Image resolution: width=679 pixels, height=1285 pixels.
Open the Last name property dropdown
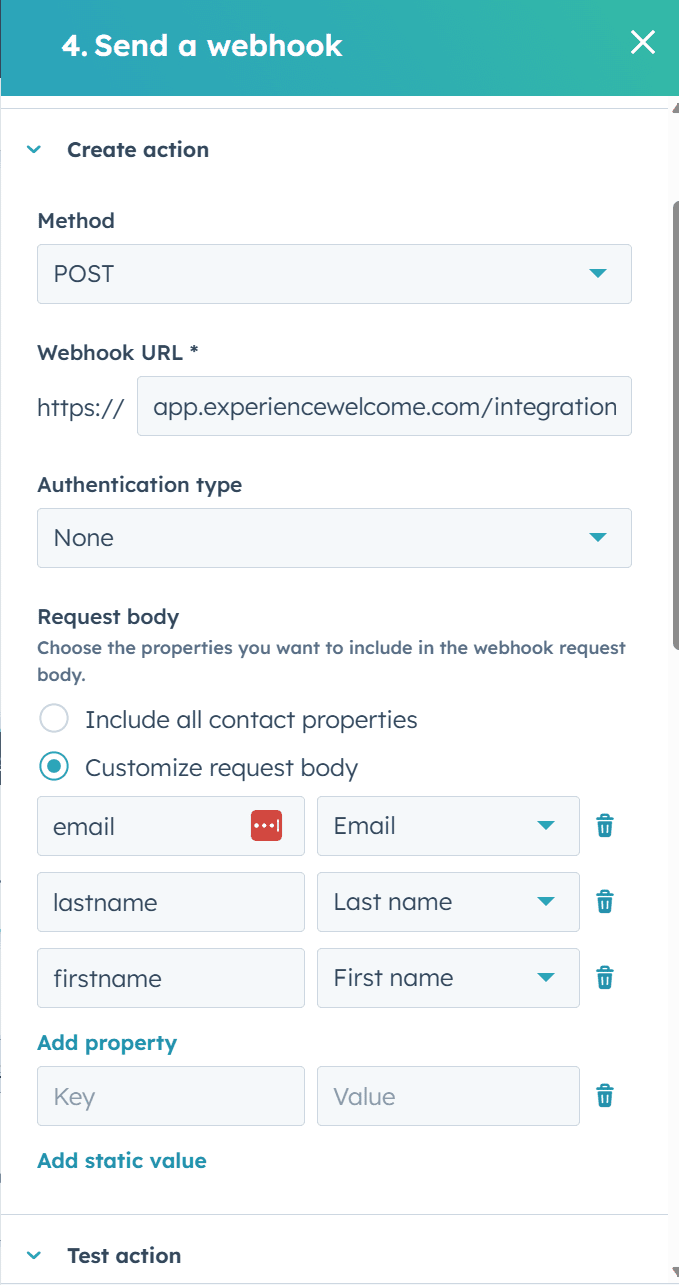(447, 902)
